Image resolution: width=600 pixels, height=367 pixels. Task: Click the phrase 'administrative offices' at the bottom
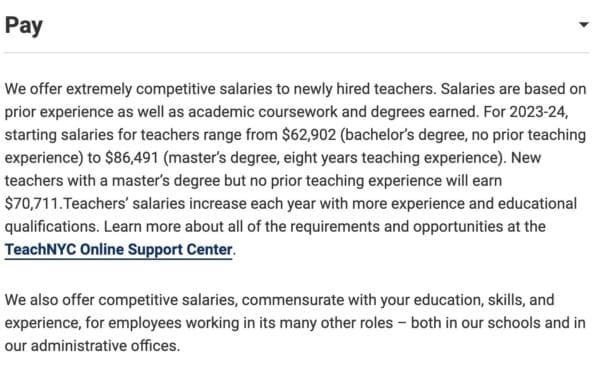pyautogui.click(x=103, y=346)
